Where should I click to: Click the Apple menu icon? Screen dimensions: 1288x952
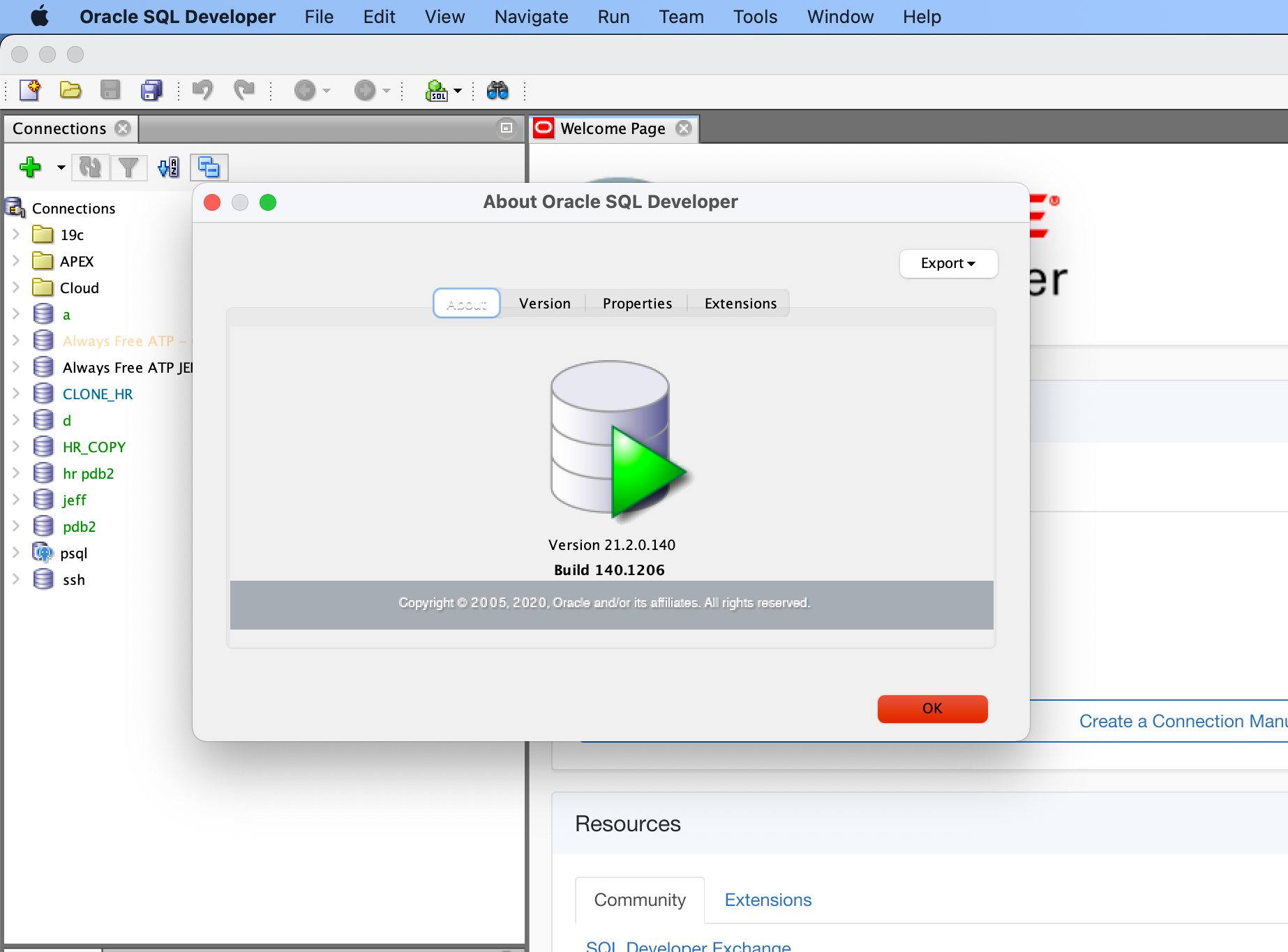[x=40, y=16]
